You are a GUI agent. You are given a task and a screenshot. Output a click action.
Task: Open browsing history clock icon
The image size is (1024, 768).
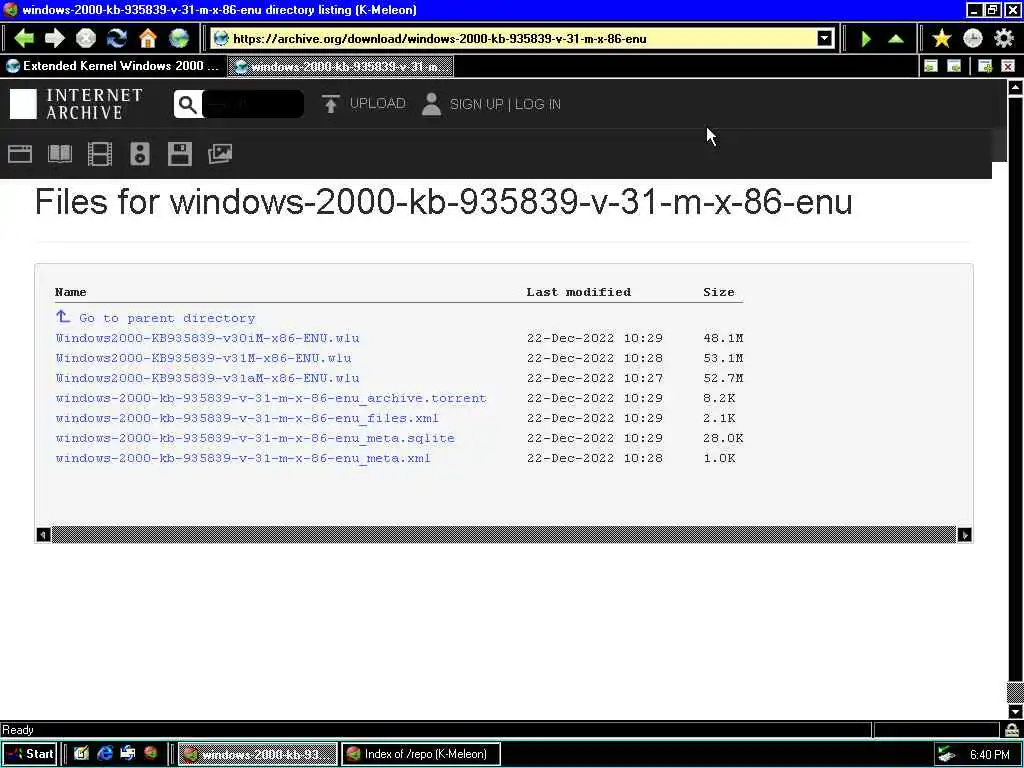coord(973,39)
